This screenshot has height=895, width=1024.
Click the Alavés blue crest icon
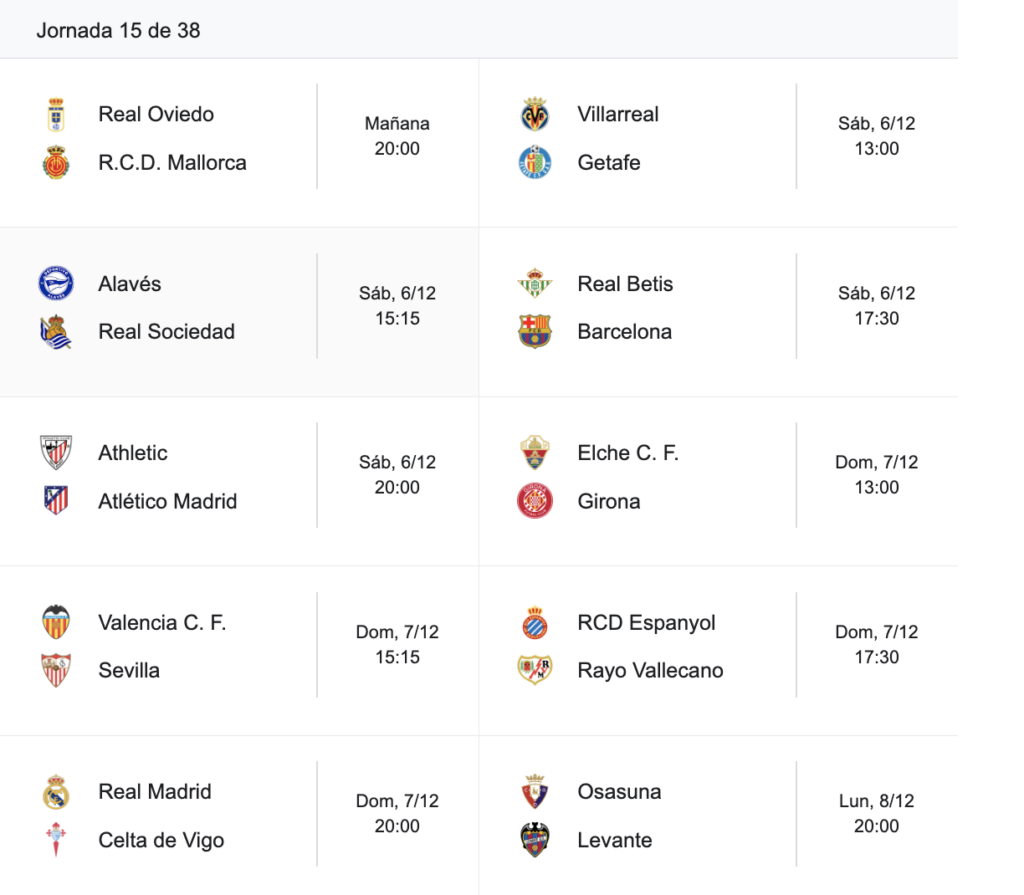point(56,284)
